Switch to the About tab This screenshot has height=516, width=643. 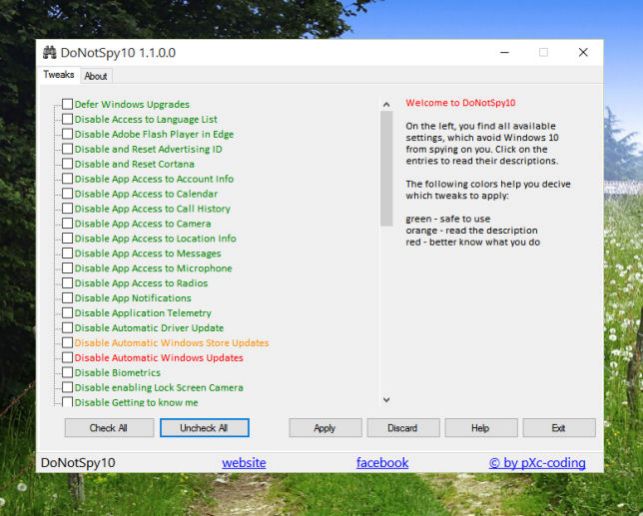coord(96,76)
